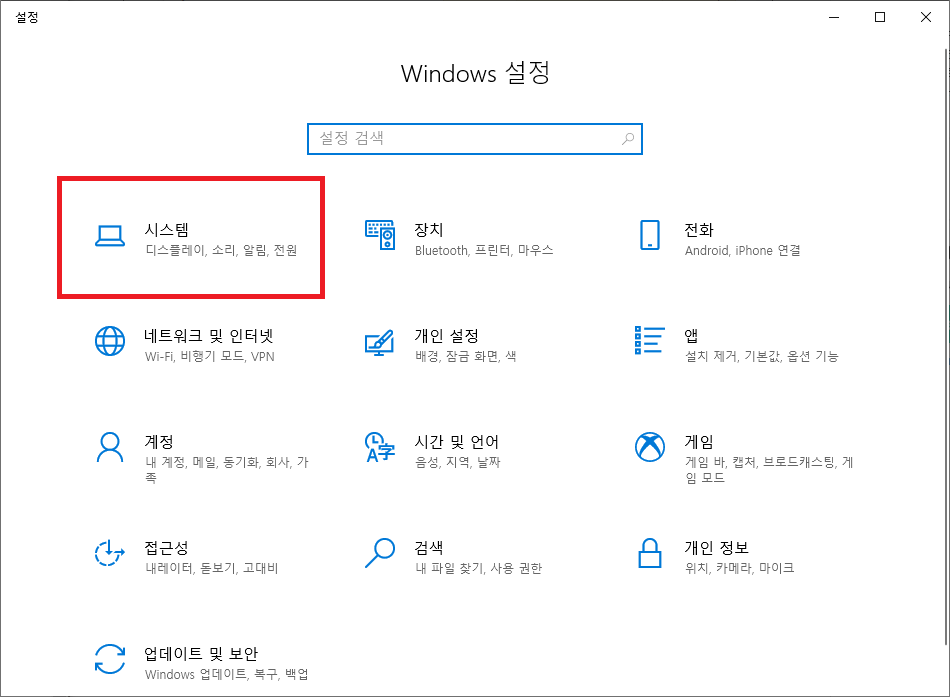Image resolution: width=950 pixels, height=697 pixels.
Task: Click the text Windows 업데이트, 복구, 백업
Action: [227, 674]
